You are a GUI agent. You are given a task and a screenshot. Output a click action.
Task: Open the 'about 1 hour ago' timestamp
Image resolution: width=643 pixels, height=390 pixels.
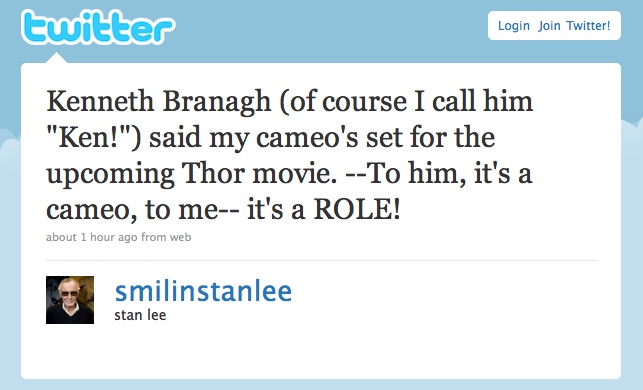[x=91, y=237]
